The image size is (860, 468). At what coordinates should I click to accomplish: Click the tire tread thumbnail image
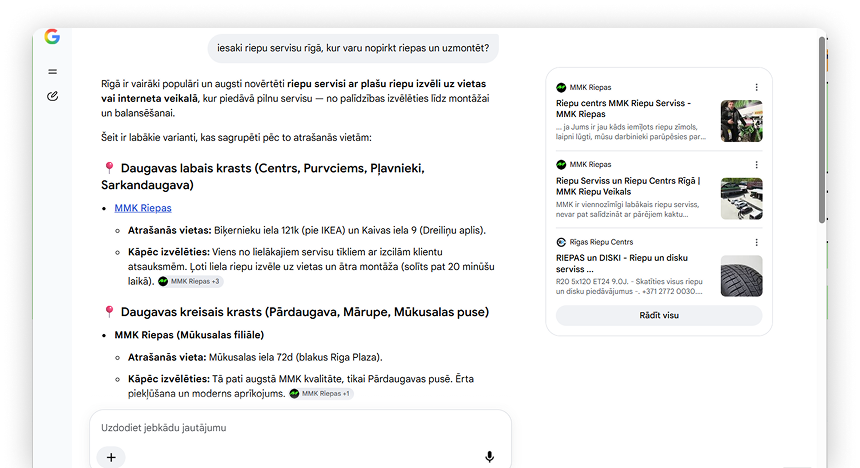[x=742, y=276]
